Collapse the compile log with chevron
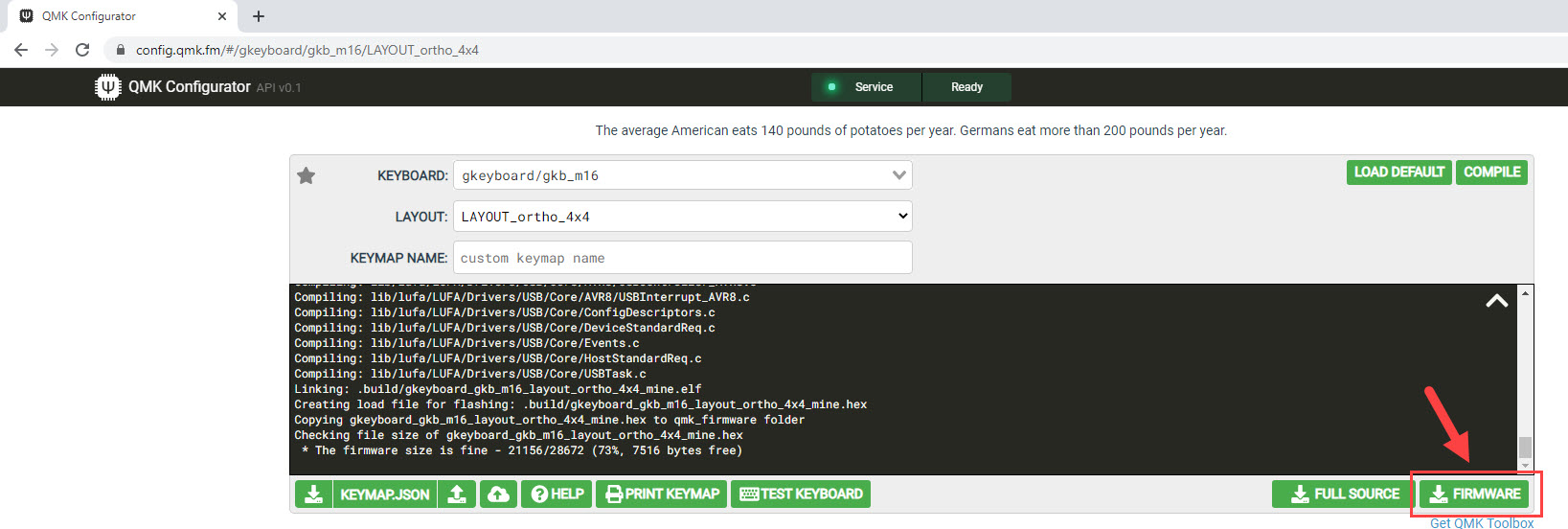 click(1496, 301)
